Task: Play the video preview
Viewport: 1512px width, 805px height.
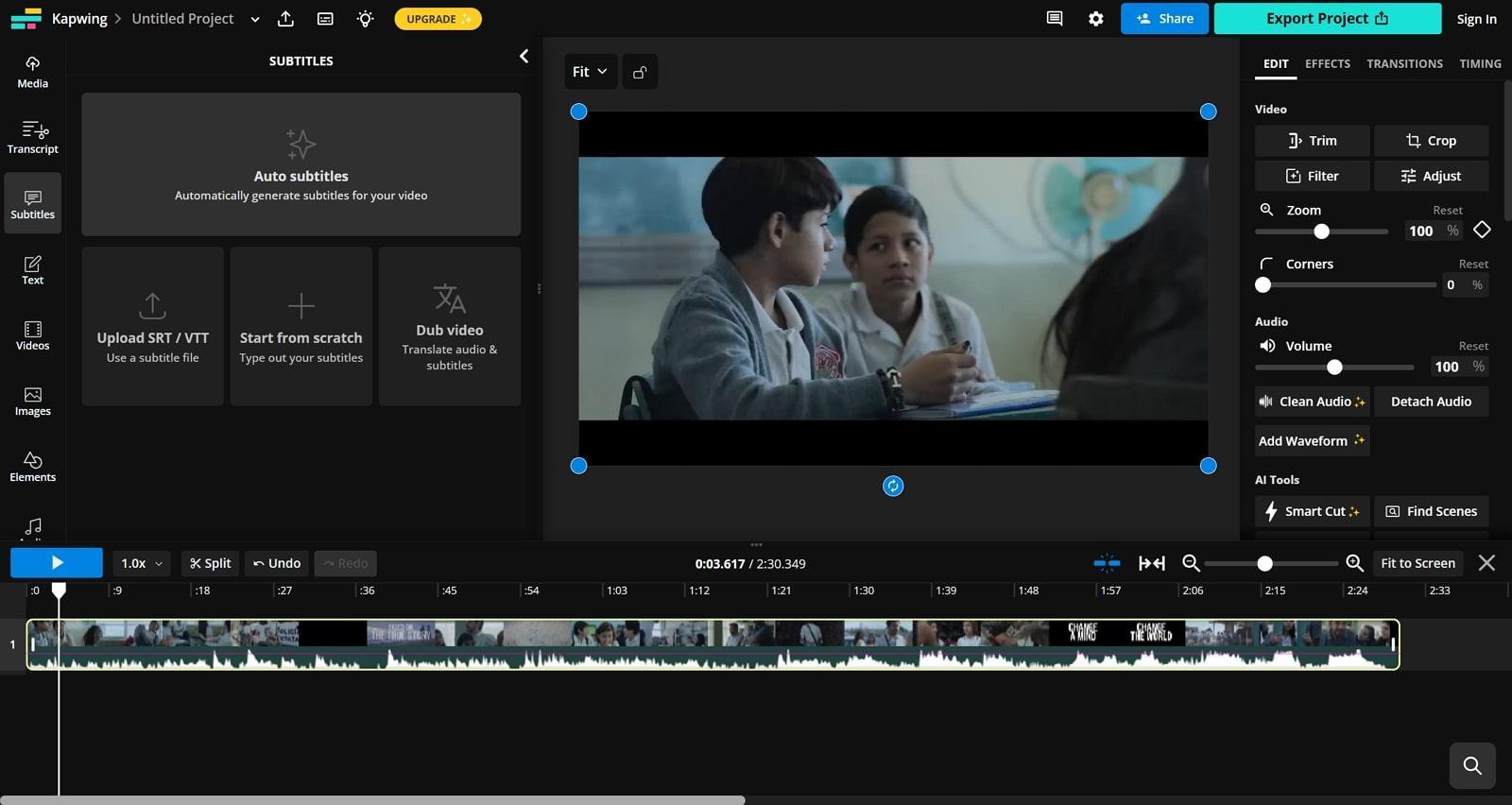Action: (57, 563)
